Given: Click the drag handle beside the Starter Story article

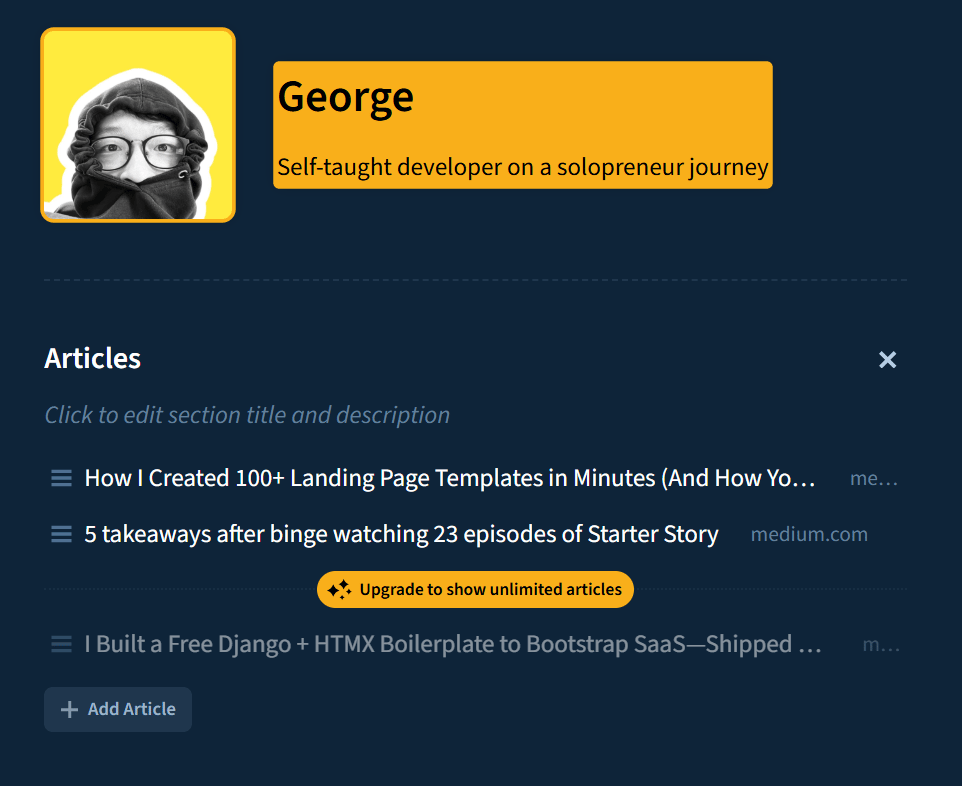Looking at the screenshot, I should (61, 534).
